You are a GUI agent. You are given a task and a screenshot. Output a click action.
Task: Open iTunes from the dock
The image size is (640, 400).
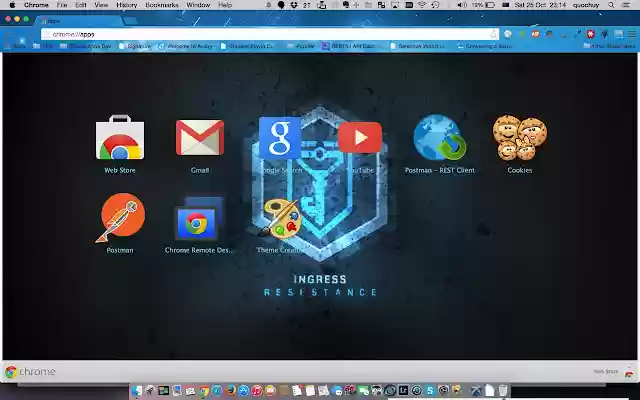pos(257,391)
